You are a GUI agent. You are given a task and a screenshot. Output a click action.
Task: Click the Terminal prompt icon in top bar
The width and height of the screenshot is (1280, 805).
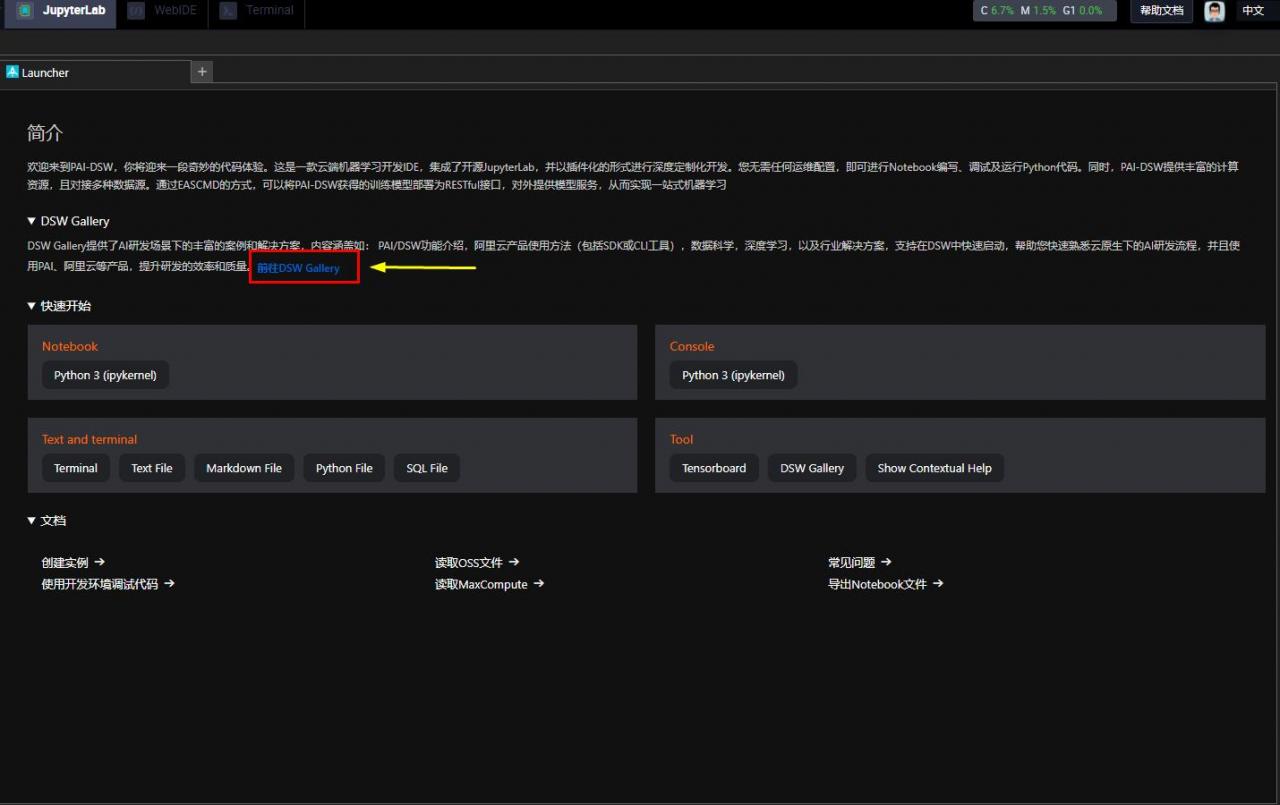pos(228,11)
